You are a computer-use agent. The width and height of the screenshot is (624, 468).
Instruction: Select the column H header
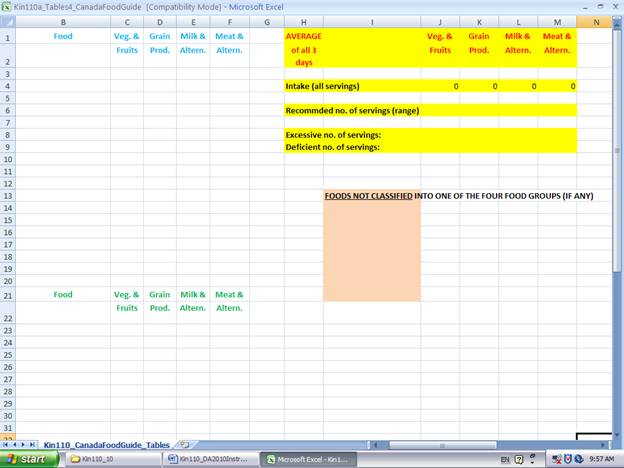303,21
